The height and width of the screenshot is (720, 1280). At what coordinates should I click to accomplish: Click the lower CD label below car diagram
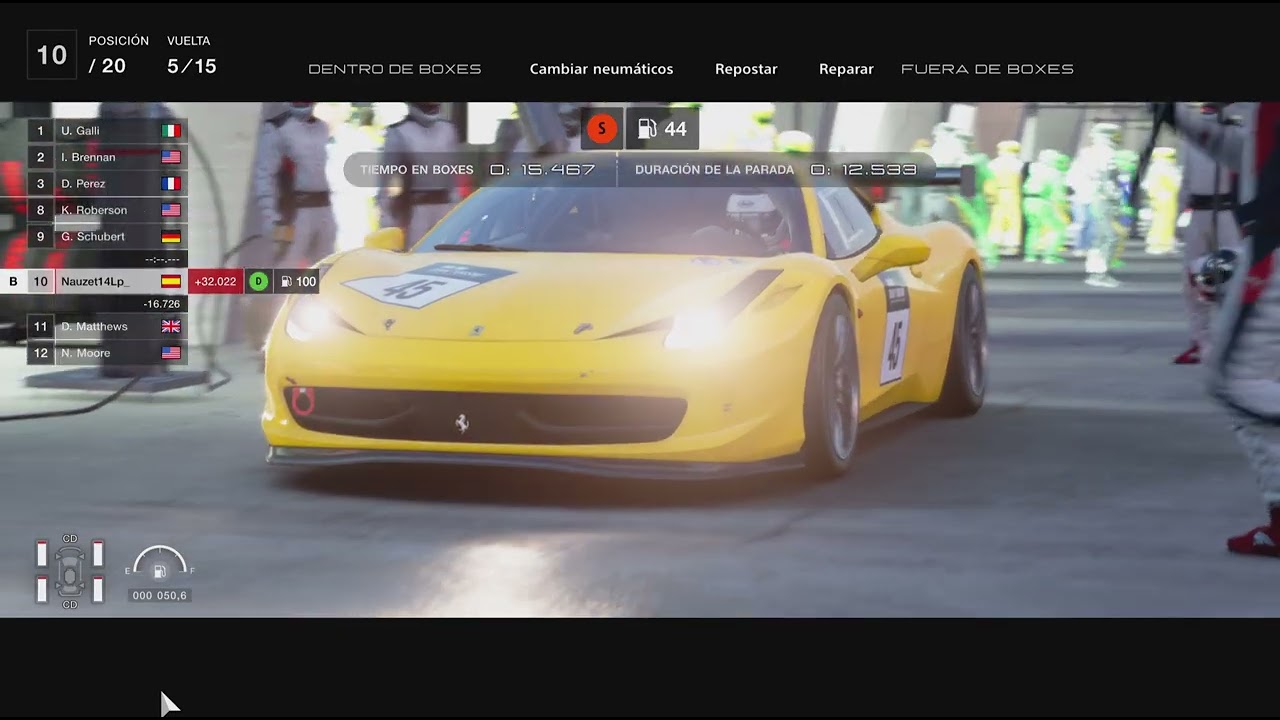click(70, 605)
